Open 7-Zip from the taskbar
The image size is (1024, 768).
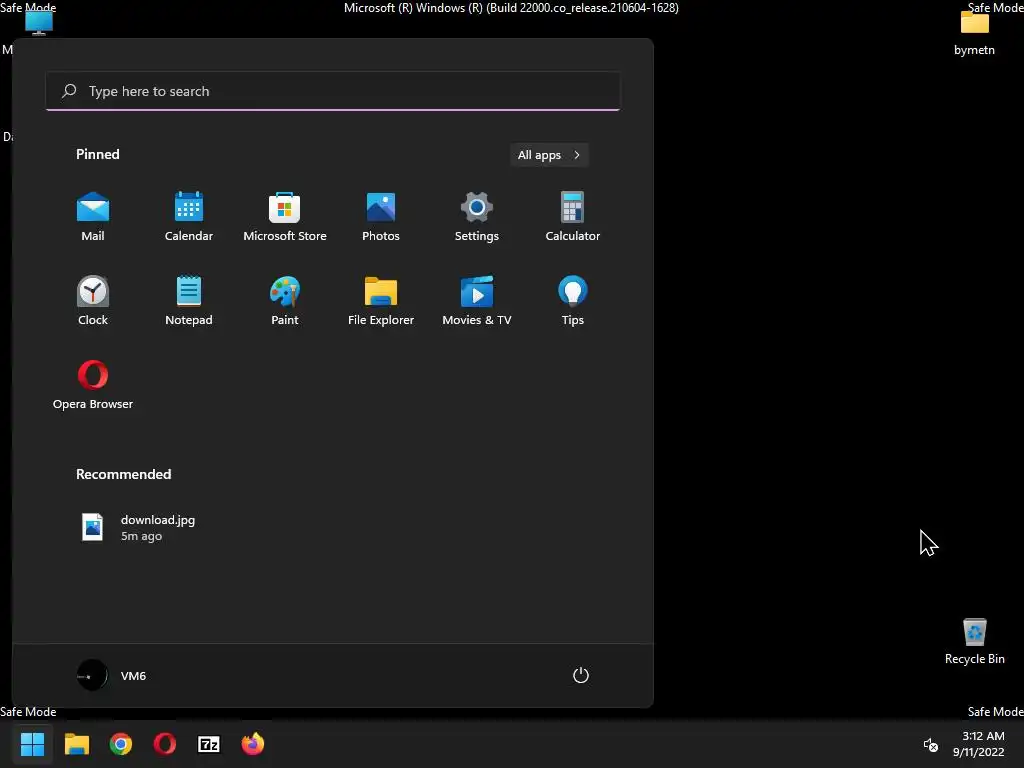pos(209,744)
